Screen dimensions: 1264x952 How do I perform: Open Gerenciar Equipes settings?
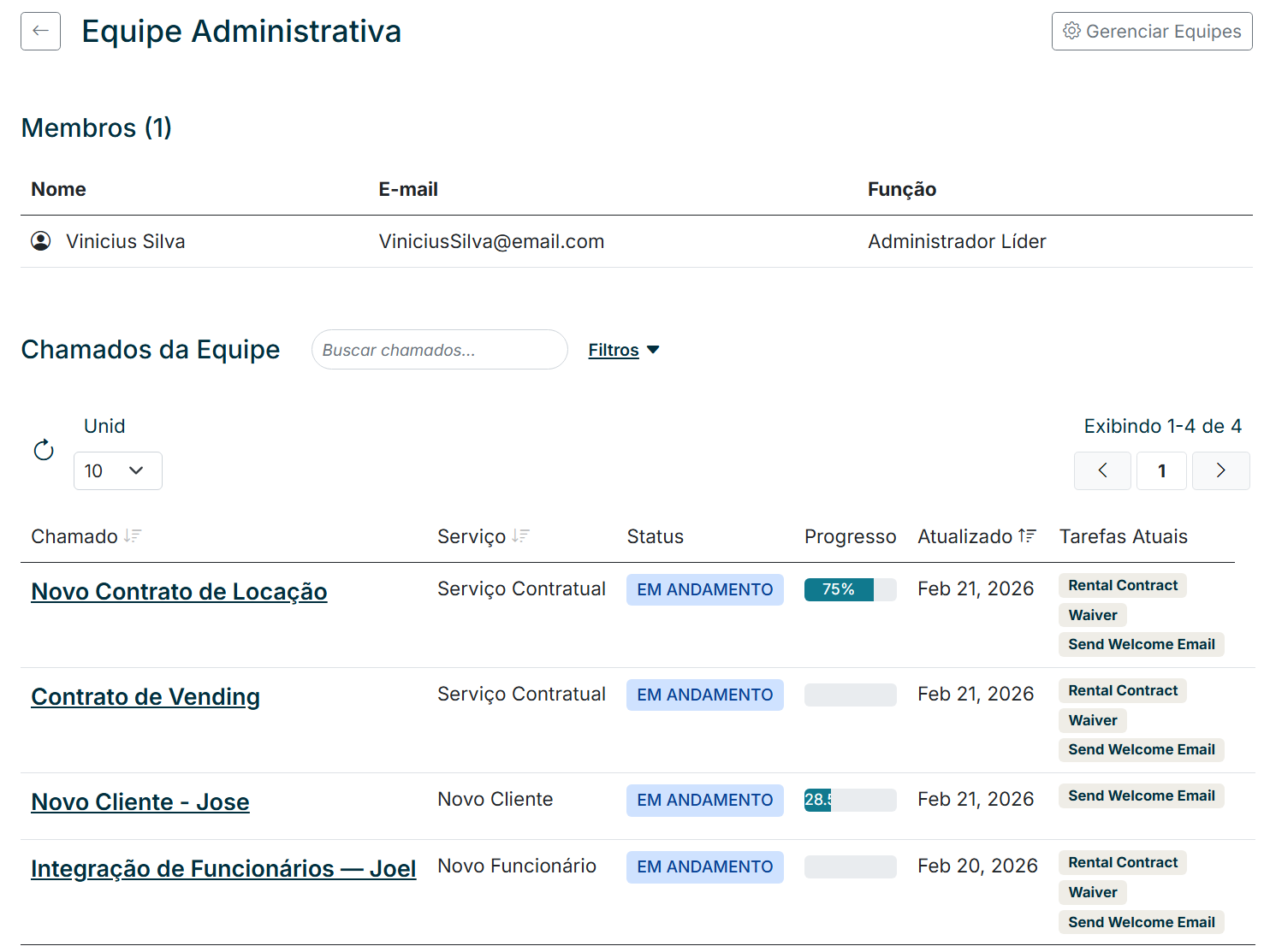point(1151,32)
